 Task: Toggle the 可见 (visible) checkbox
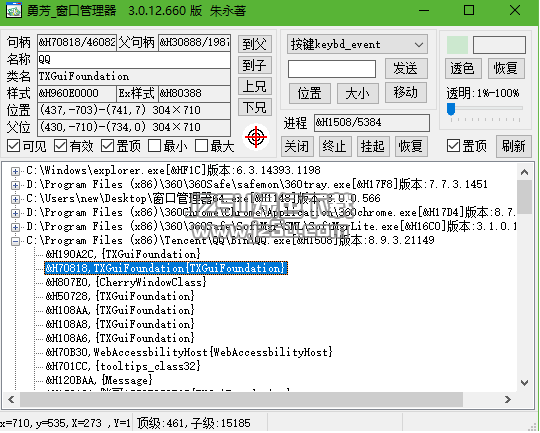[x=13, y=146]
